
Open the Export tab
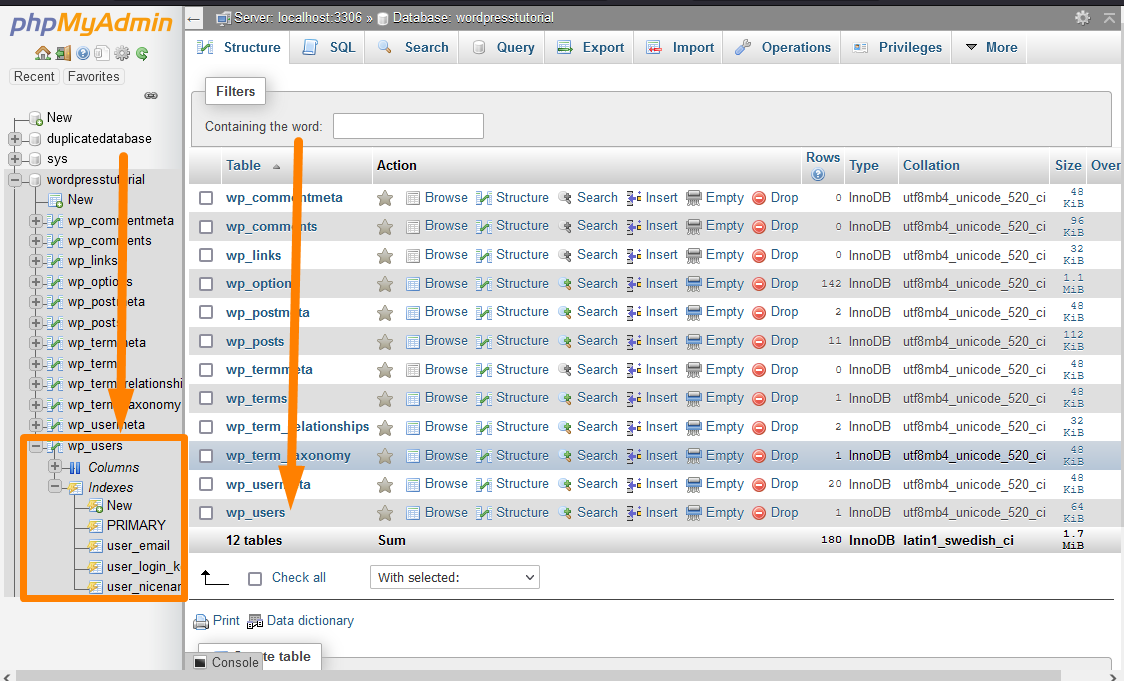click(591, 47)
